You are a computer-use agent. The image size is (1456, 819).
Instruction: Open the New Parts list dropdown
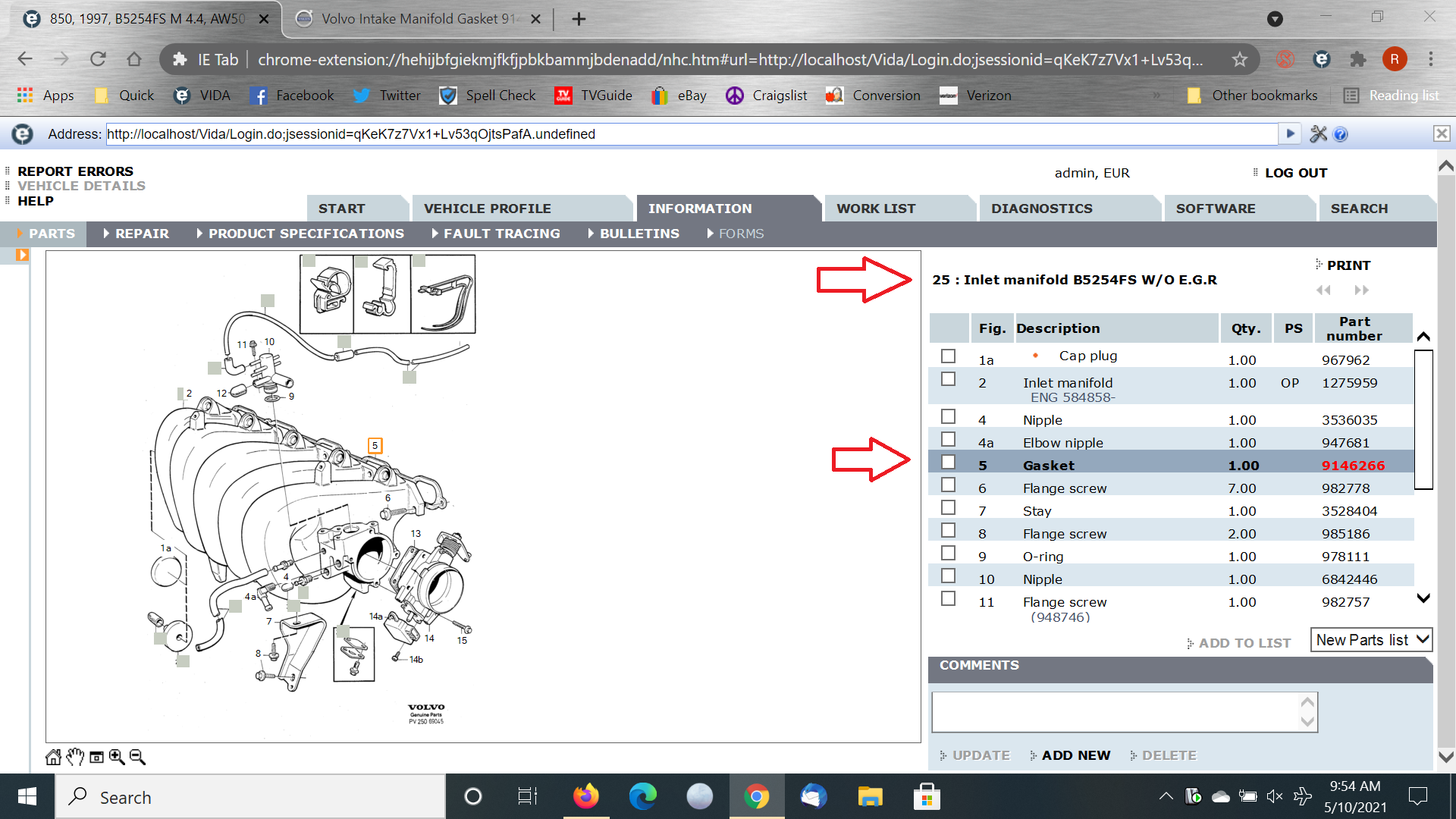(1371, 640)
